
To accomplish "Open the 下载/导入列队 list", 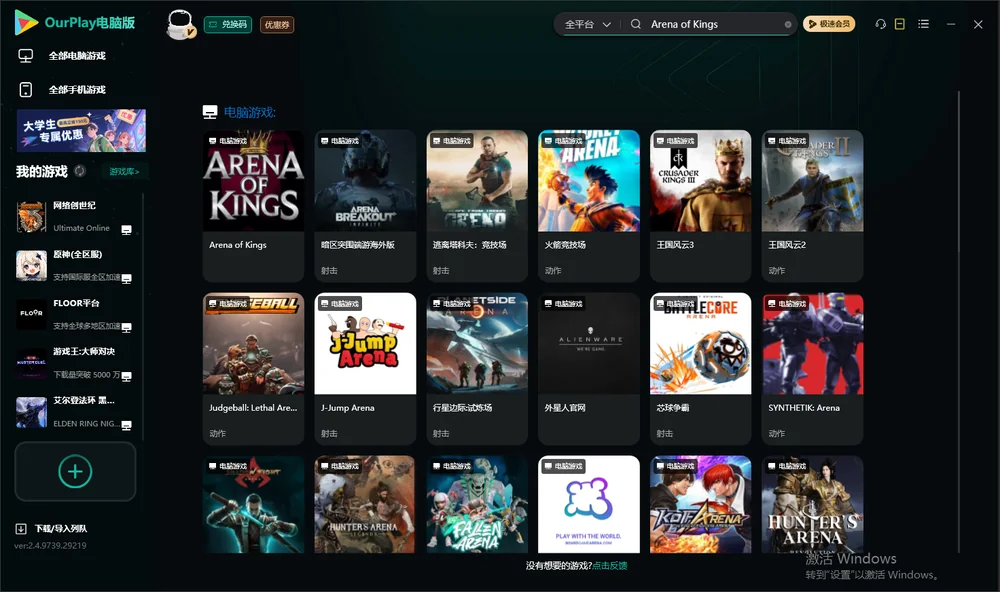I will tap(61, 529).
